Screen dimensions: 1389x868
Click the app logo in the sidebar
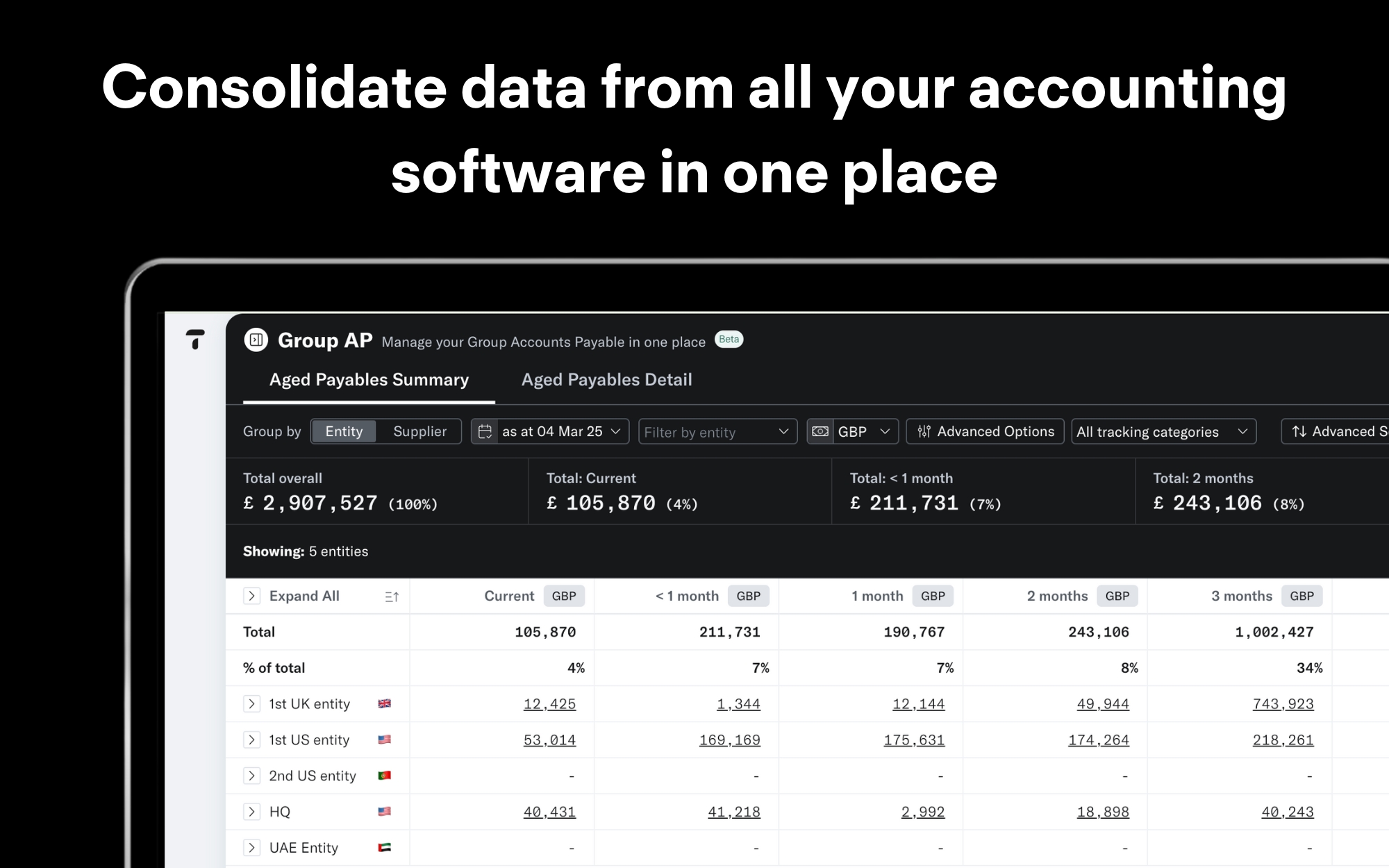pyautogui.click(x=195, y=340)
